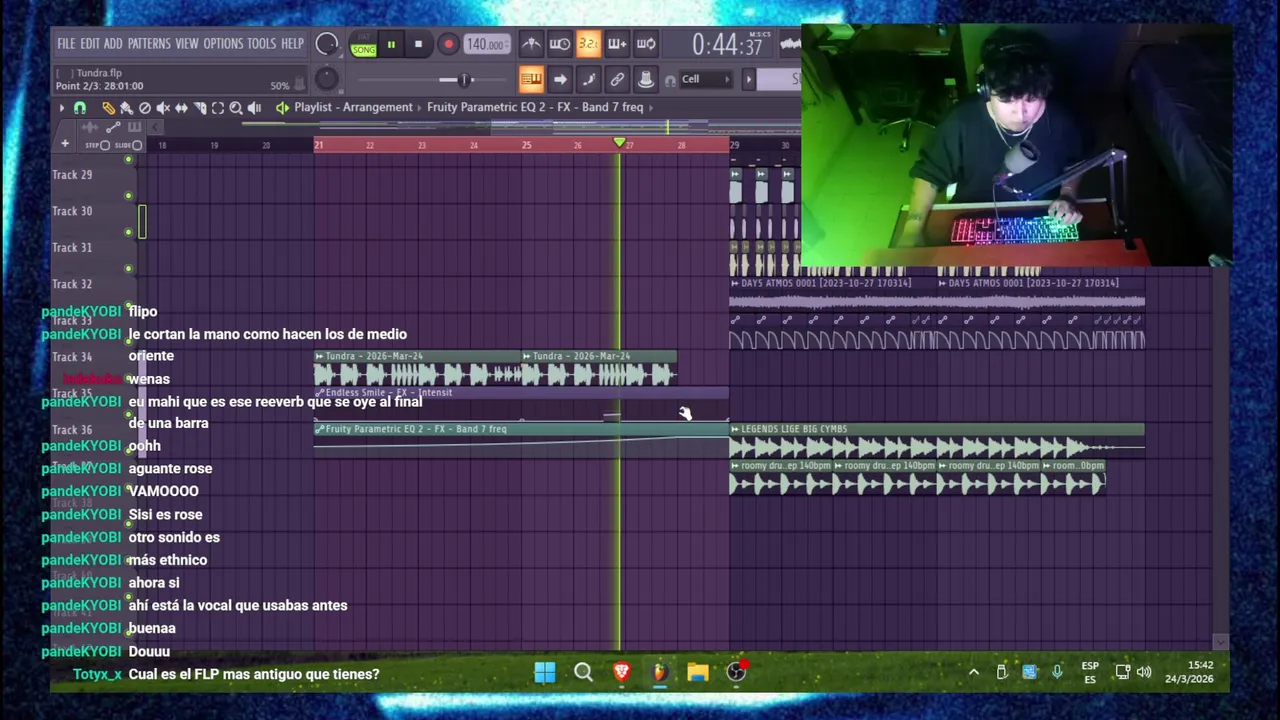Toggle wait for input before recording
Image resolution: width=1280 pixels, height=720 pixels.
(x=560, y=44)
